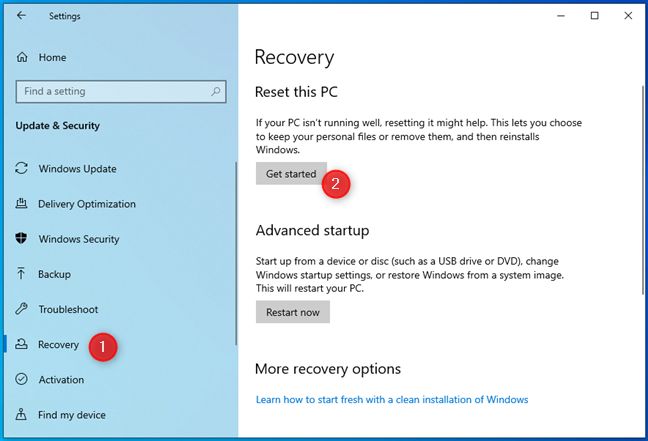Click the Delivery Optimization icon
The image size is (648, 441).
click(21, 203)
